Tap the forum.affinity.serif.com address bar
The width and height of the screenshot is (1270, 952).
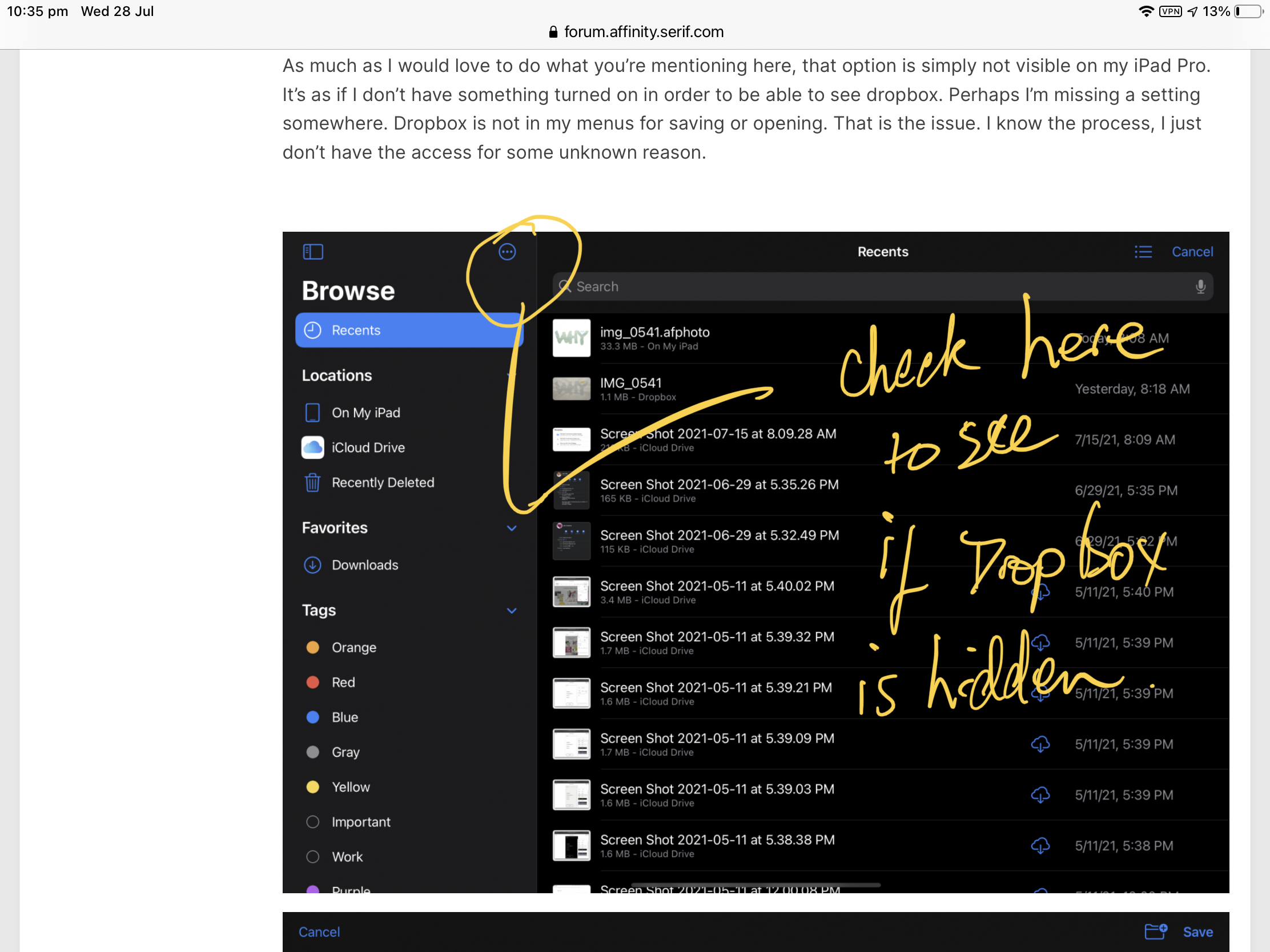coord(635,32)
